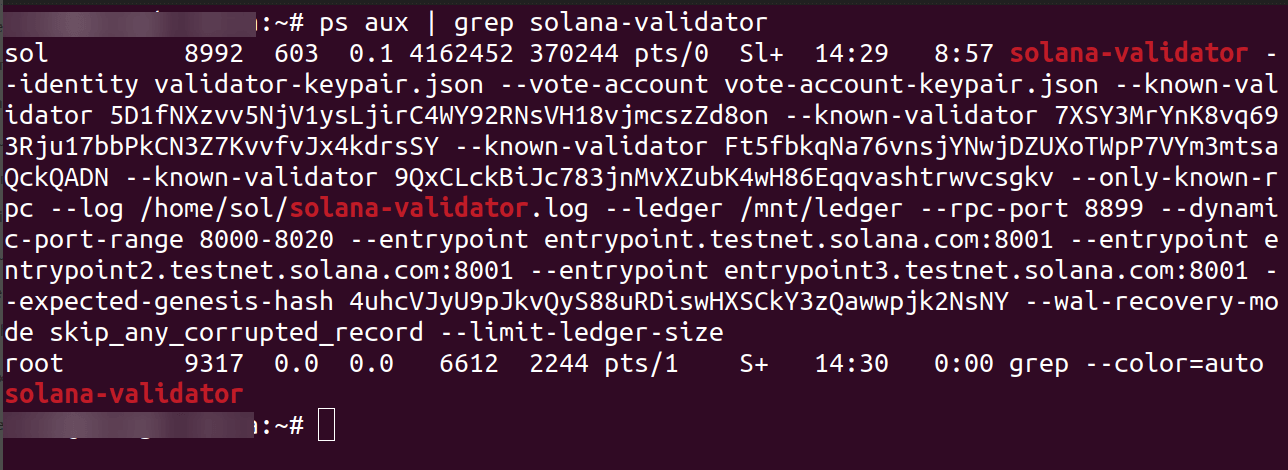The height and width of the screenshot is (470, 1288).
Task: Click the --identity flag text
Action: click(72, 85)
